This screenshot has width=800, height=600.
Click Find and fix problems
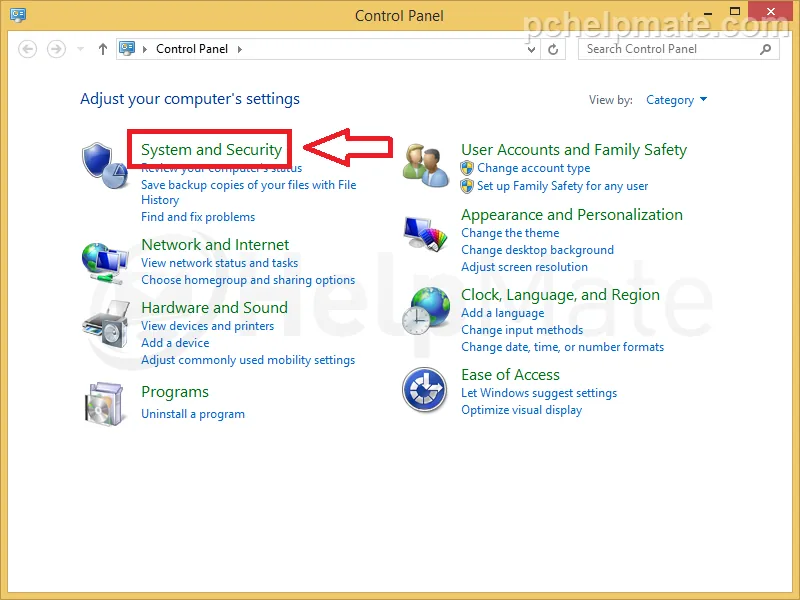tap(198, 217)
